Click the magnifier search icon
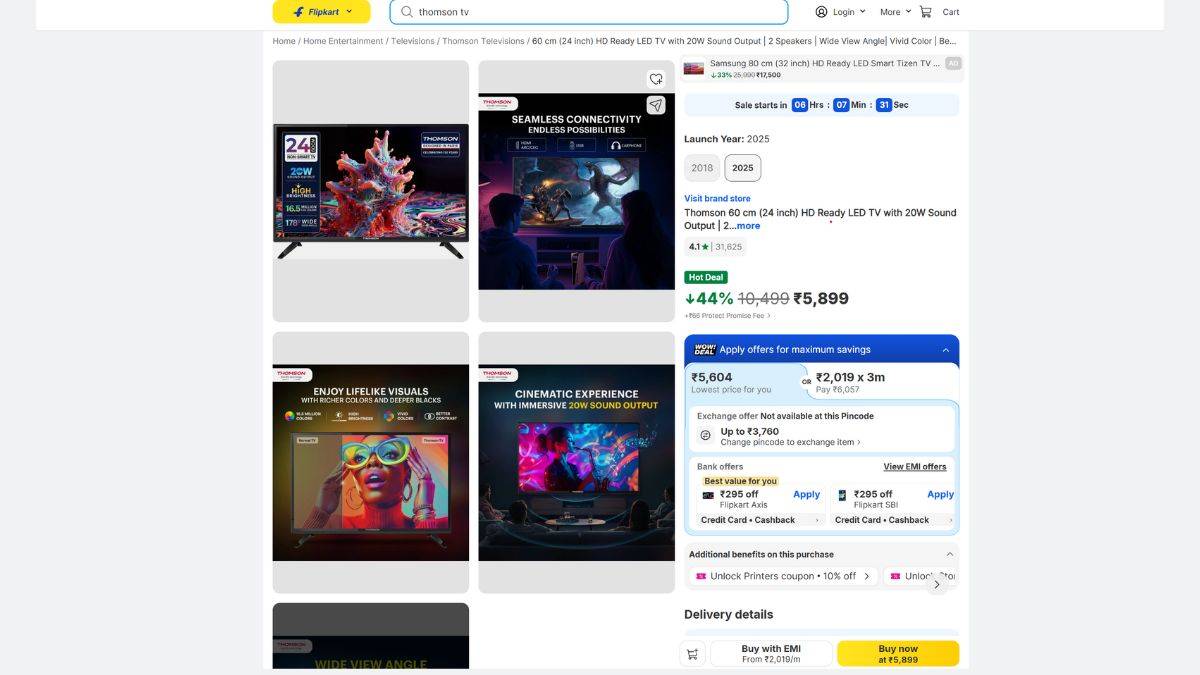The width and height of the screenshot is (1200, 675). click(407, 12)
